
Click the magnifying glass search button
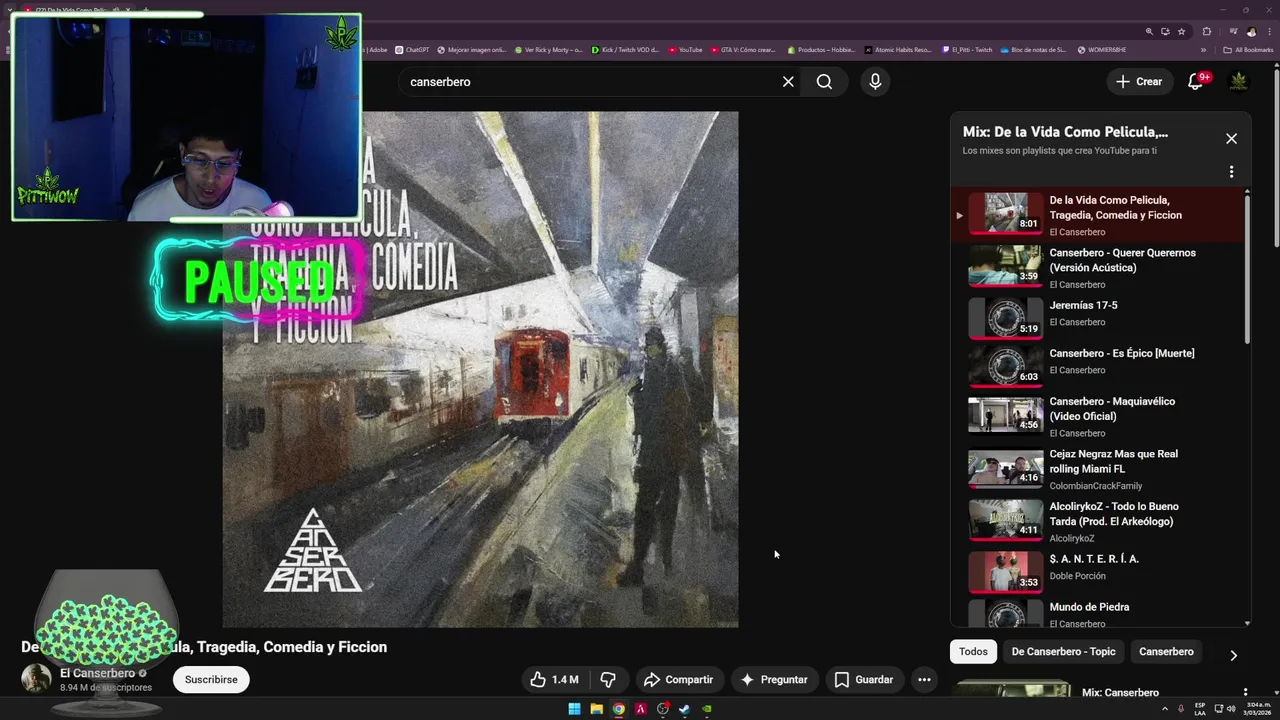pos(824,82)
